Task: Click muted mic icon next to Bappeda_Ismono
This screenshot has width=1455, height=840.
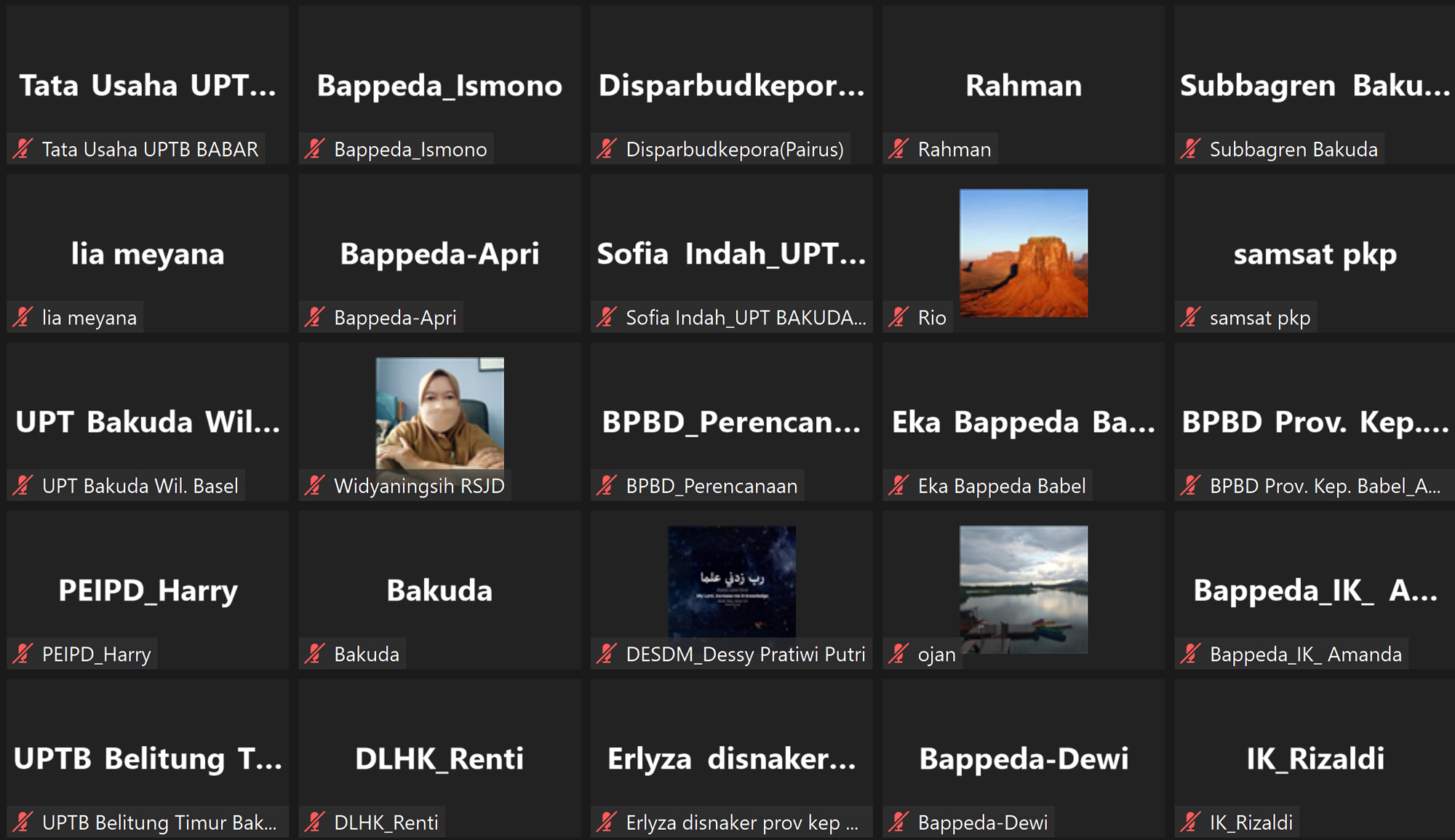Action: (314, 149)
